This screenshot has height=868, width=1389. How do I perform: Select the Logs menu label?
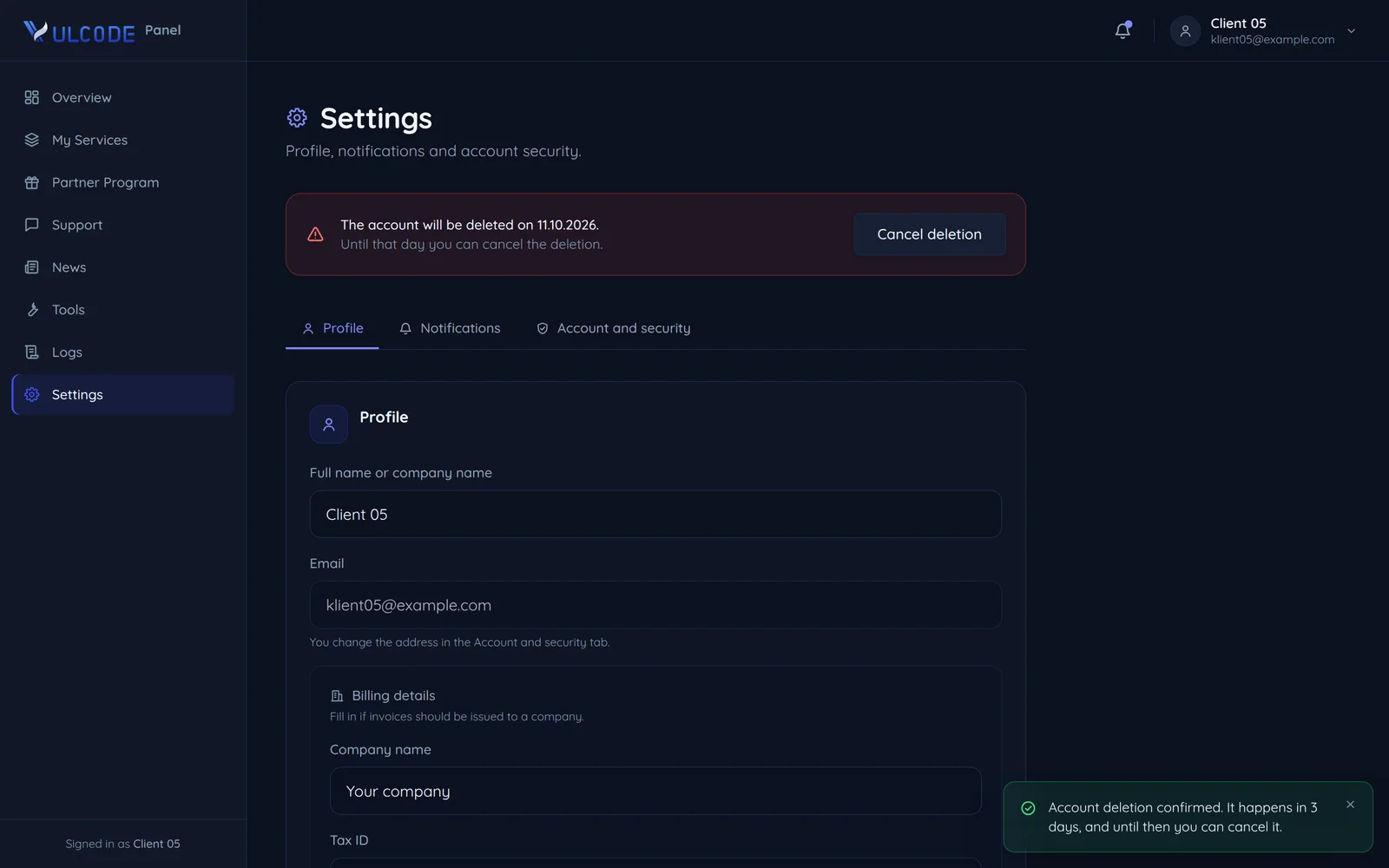67,352
